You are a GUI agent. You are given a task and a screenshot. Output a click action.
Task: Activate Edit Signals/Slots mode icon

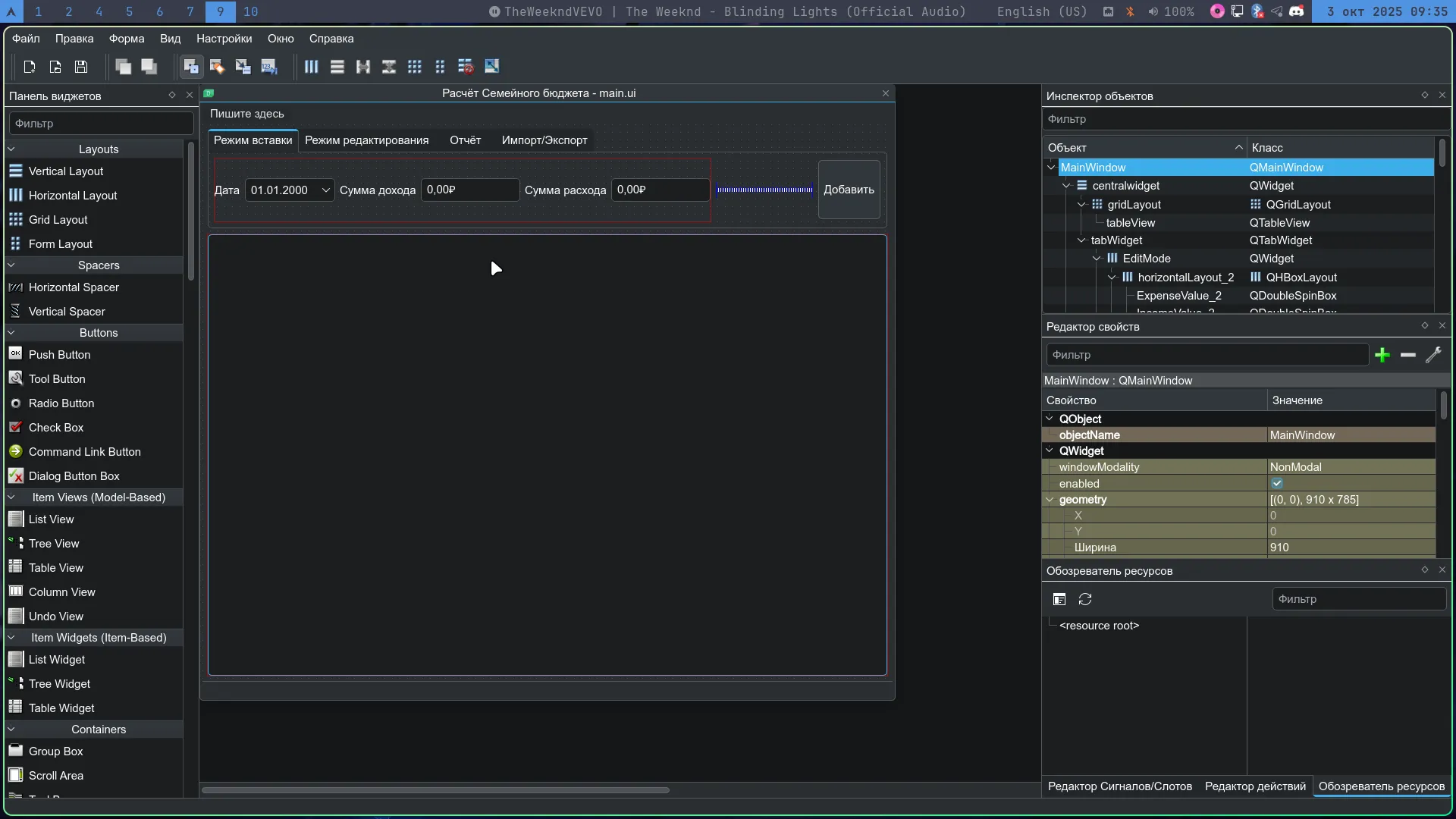pyautogui.click(x=218, y=67)
